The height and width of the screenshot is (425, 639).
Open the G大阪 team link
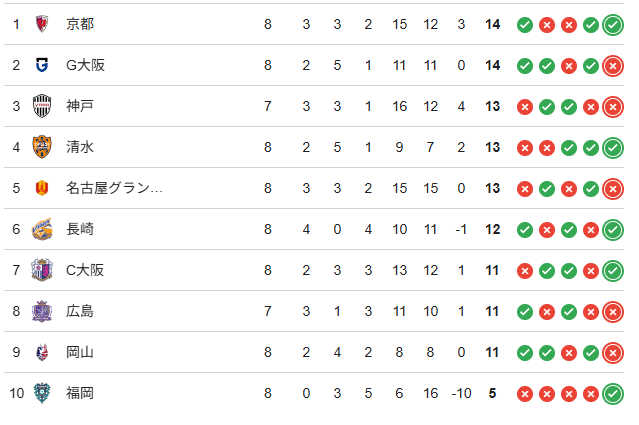click(85, 65)
